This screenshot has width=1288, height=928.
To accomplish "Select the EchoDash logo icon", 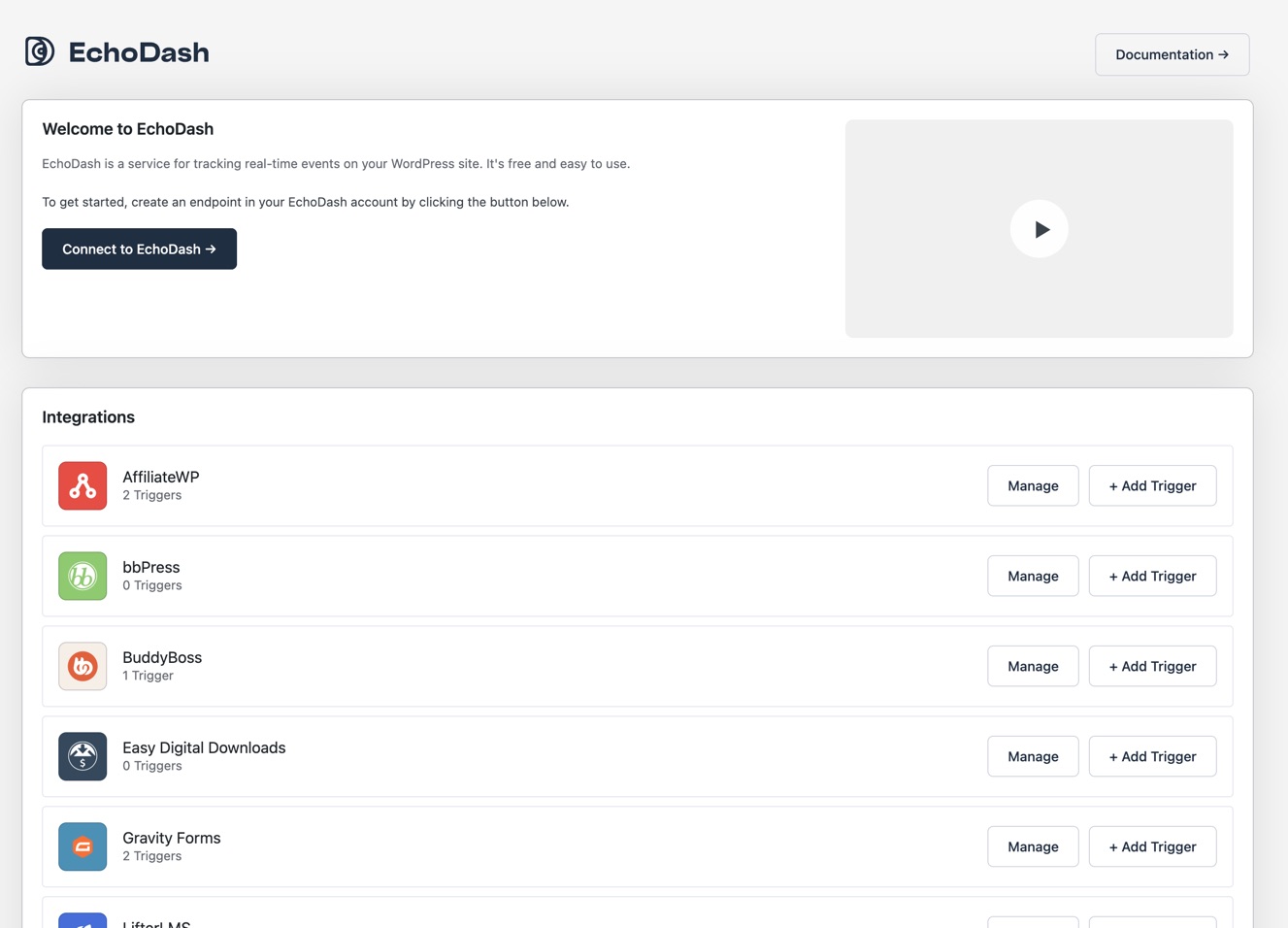I will [39, 50].
